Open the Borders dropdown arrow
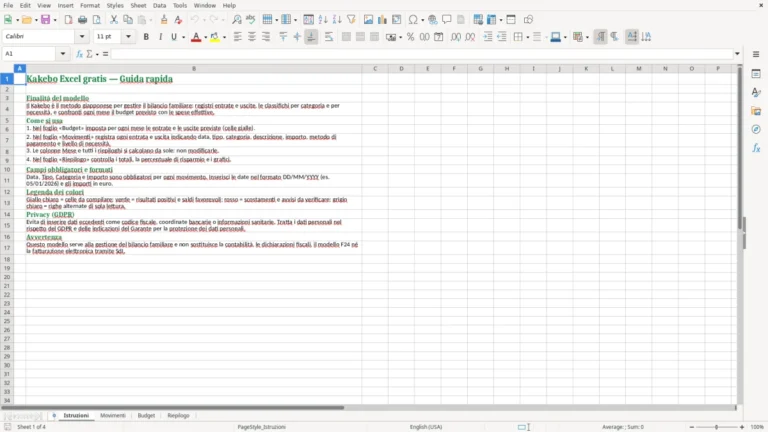Viewport: 768px width, 432px height. point(528,37)
